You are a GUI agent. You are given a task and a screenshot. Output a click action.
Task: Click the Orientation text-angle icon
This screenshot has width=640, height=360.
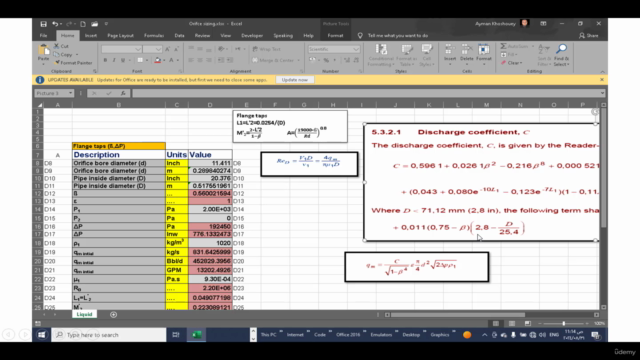pos(222,49)
